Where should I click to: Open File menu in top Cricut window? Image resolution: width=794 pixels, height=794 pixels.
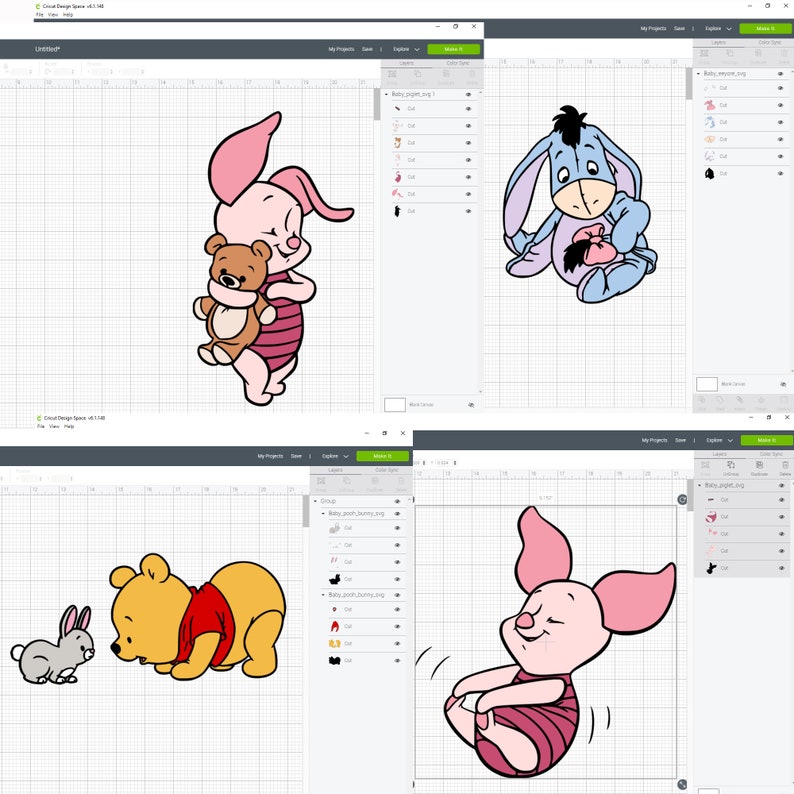coord(39,15)
